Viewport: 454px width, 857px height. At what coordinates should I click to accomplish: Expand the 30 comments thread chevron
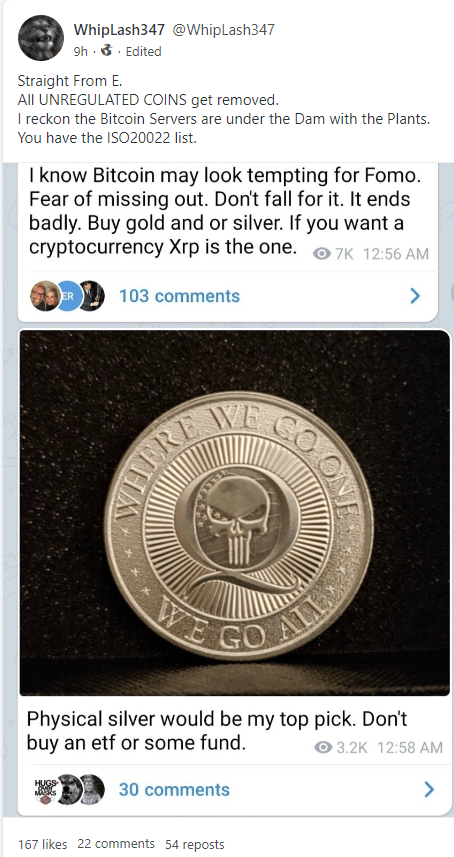click(x=429, y=789)
